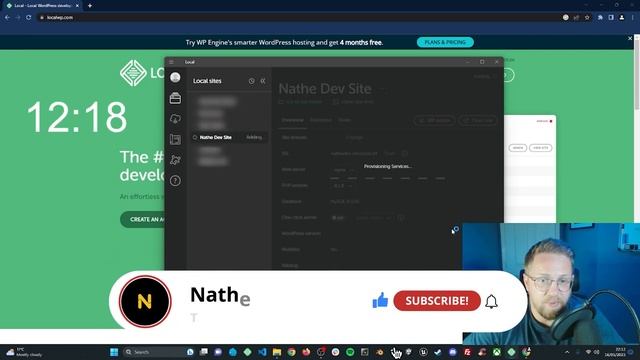This screenshot has height=360, width=640.
Task: Switch to Tools tab in Local
Action: 344,120
